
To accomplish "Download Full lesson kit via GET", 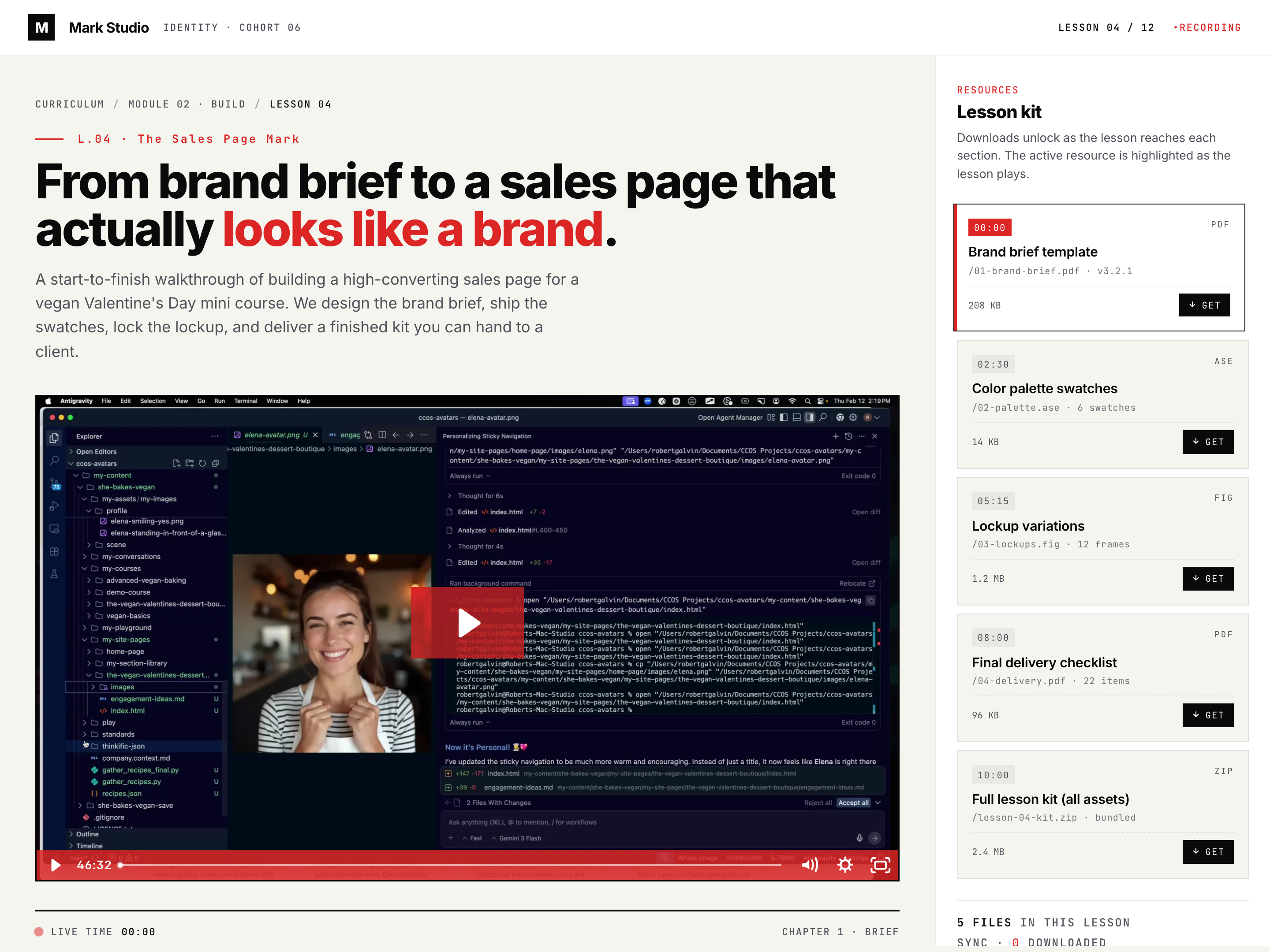I will 1208,852.
